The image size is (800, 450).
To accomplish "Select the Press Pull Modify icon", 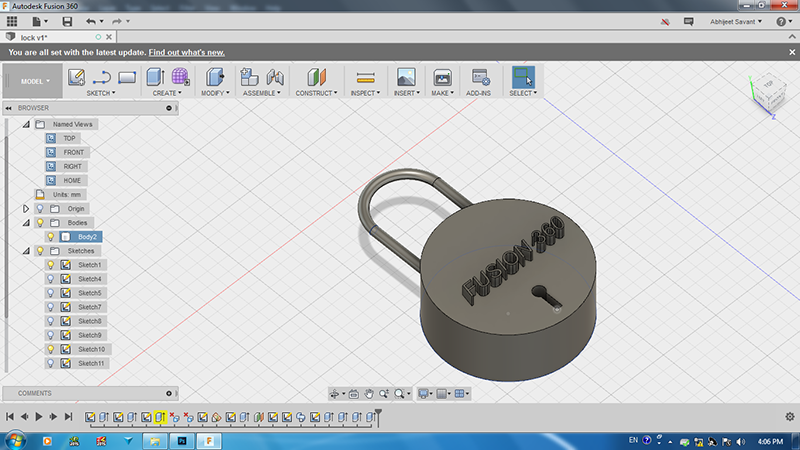I will click(x=215, y=77).
